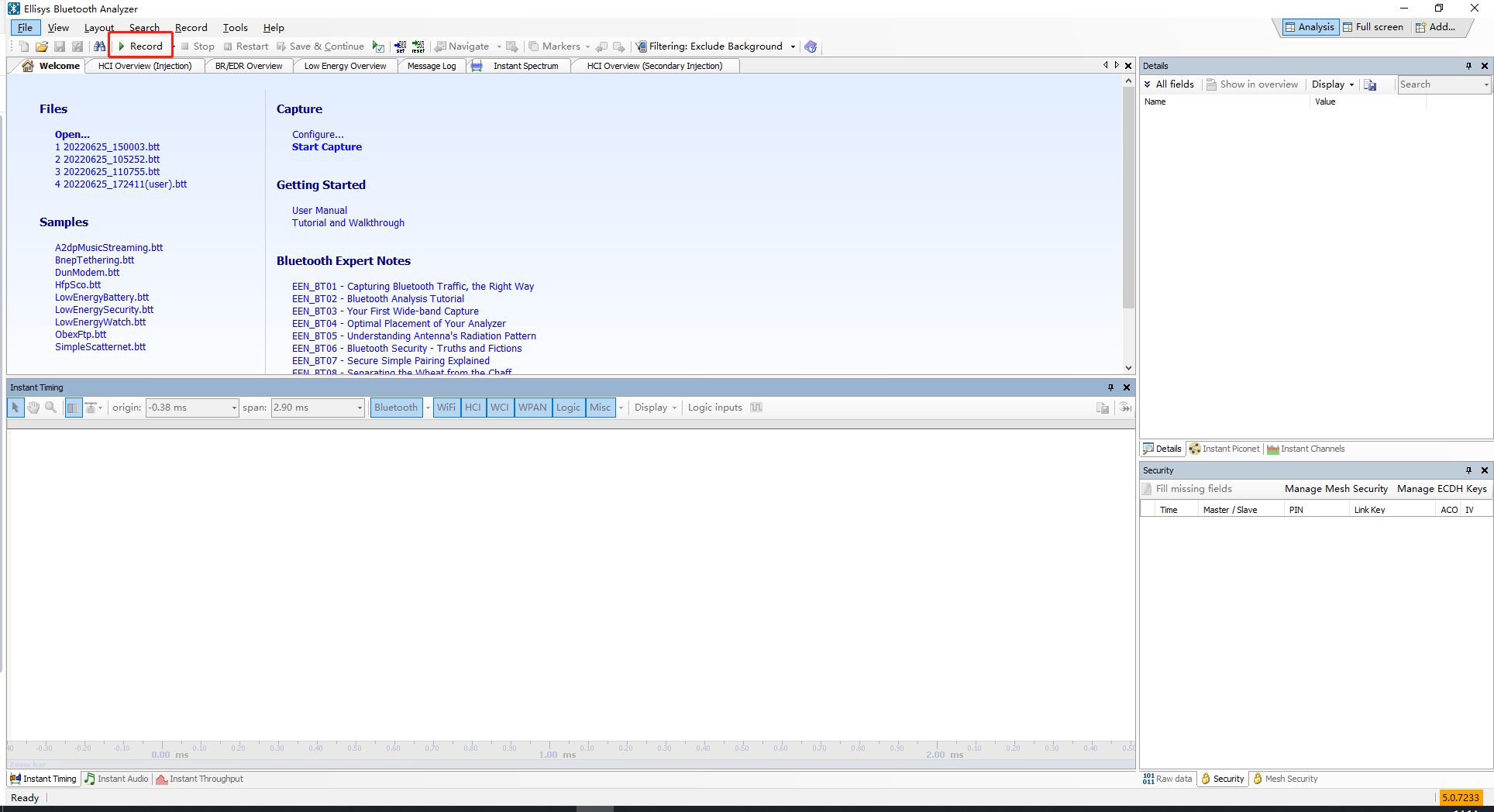1494x812 pixels.
Task: Switch to Low Energy Overview tab
Action: pyautogui.click(x=345, y=66)
